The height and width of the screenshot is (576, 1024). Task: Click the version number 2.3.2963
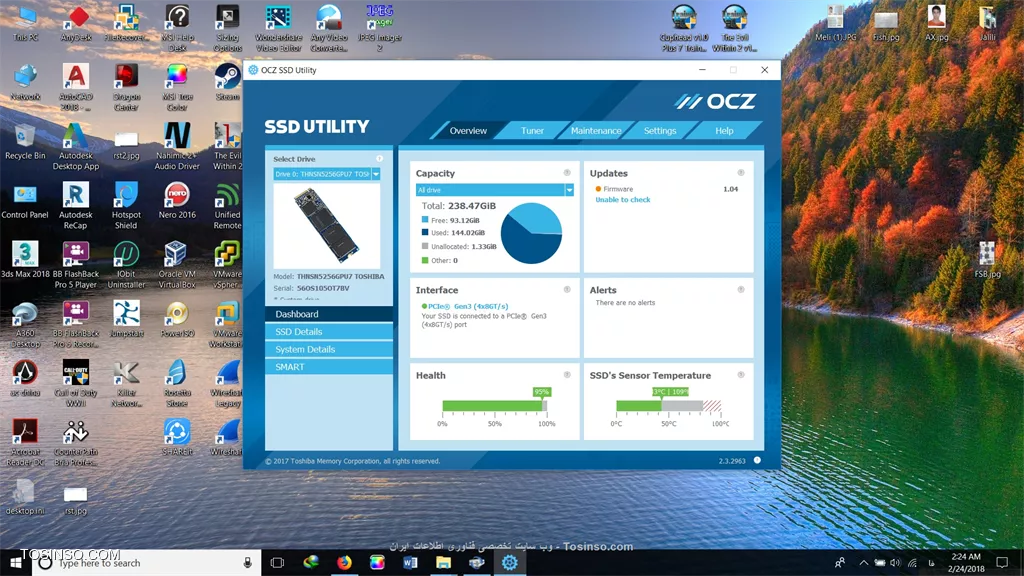[x=732, y=461]
